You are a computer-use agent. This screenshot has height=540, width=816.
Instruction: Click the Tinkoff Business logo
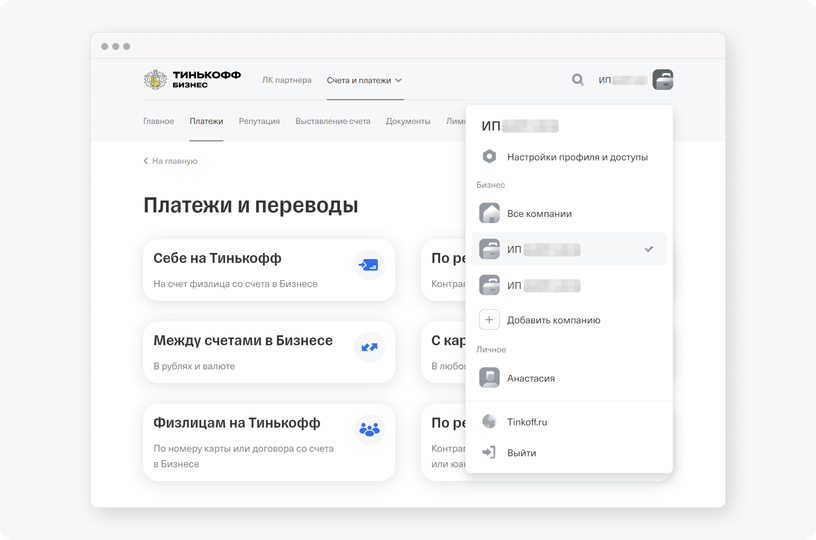tap(192, 80)
